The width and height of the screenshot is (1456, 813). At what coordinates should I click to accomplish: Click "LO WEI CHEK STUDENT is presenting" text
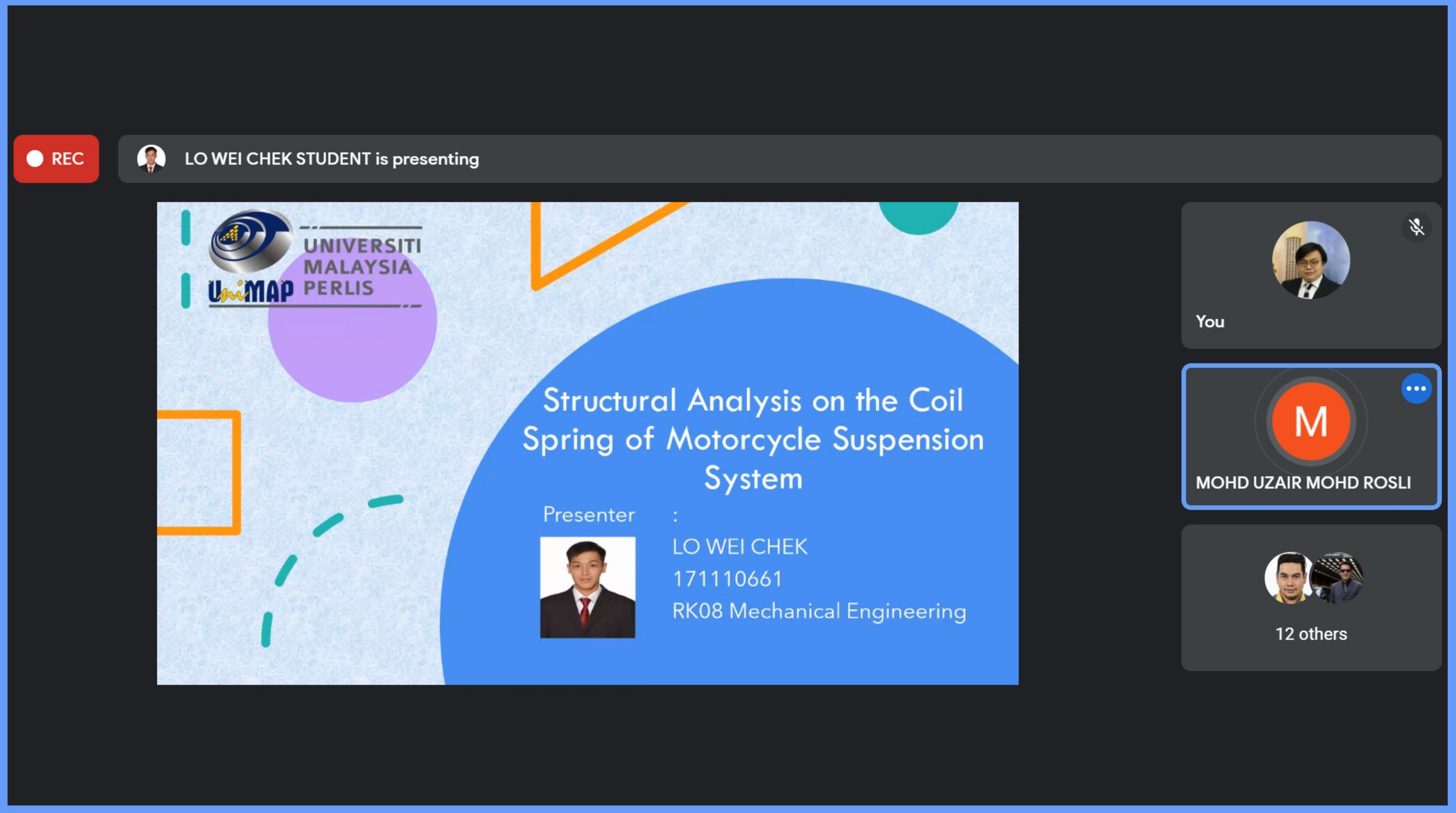click(332, 159)
